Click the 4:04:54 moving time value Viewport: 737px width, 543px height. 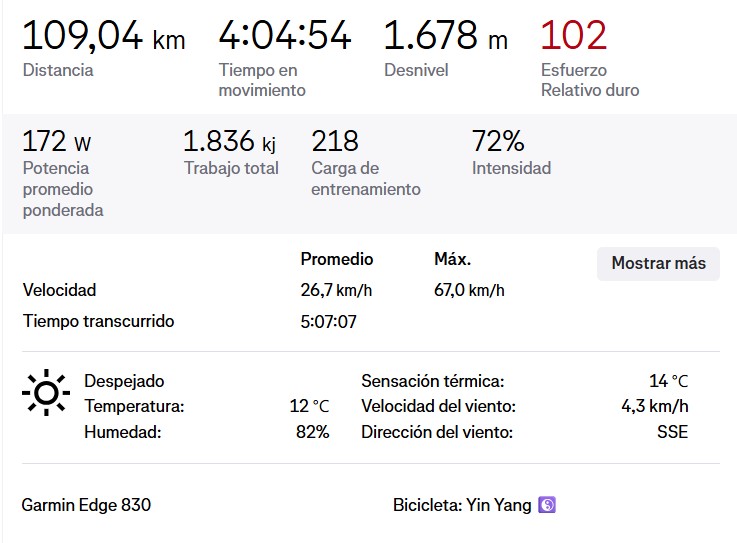point(285,35)
